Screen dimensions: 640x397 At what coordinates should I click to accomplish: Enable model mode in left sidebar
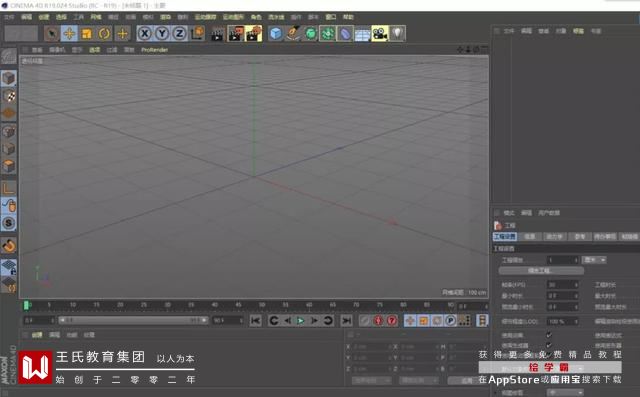coord(9,78)
